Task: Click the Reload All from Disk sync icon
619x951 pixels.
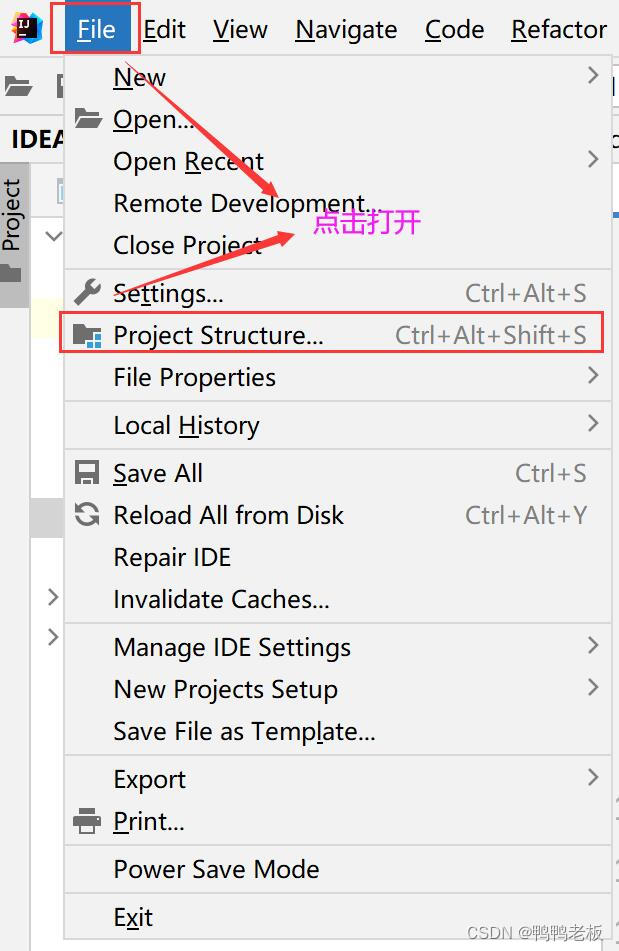Action: point(88,514)
